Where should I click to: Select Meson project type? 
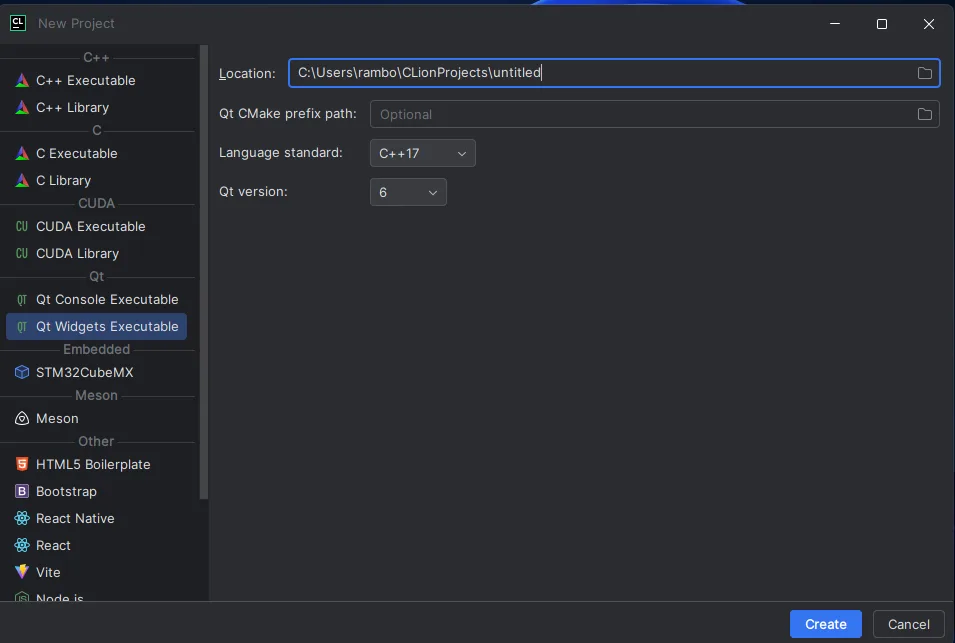96,418
